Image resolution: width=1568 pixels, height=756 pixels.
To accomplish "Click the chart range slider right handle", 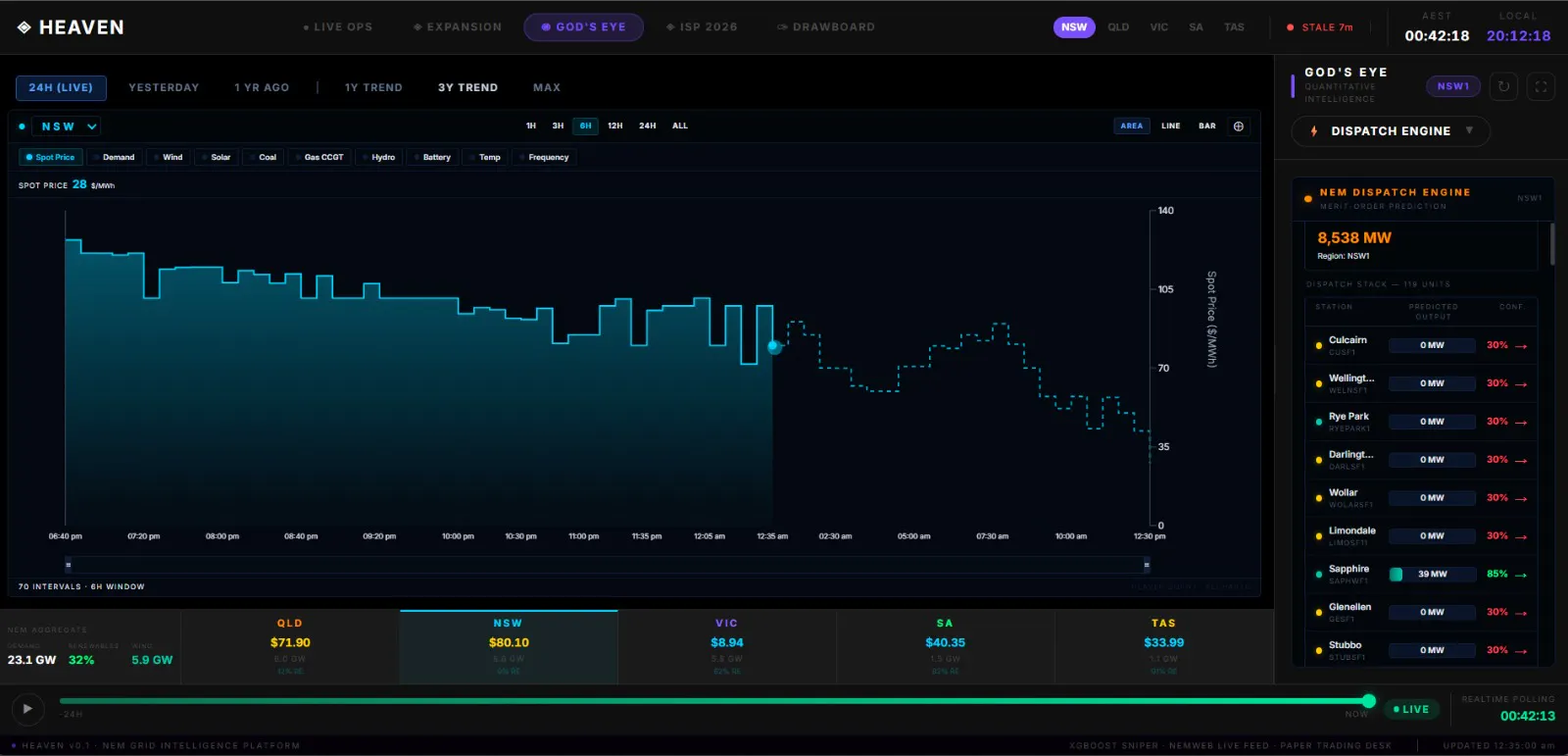I will tap(1147, 565).
